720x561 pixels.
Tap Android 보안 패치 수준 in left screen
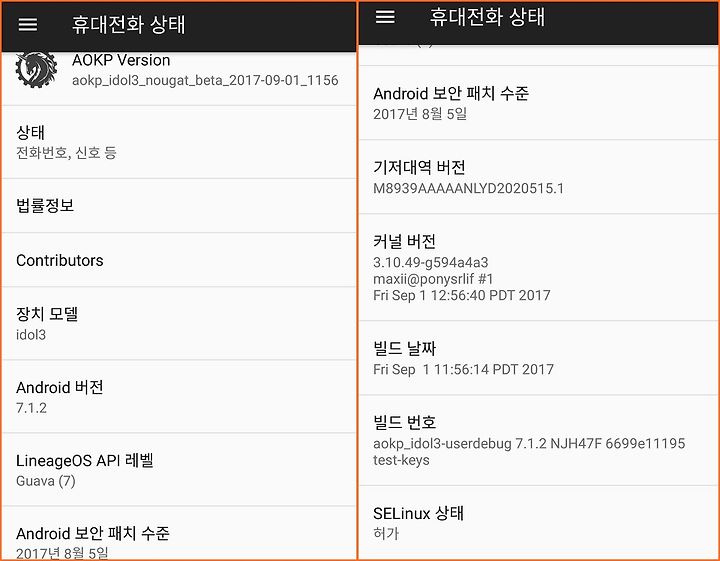[179, 533]
